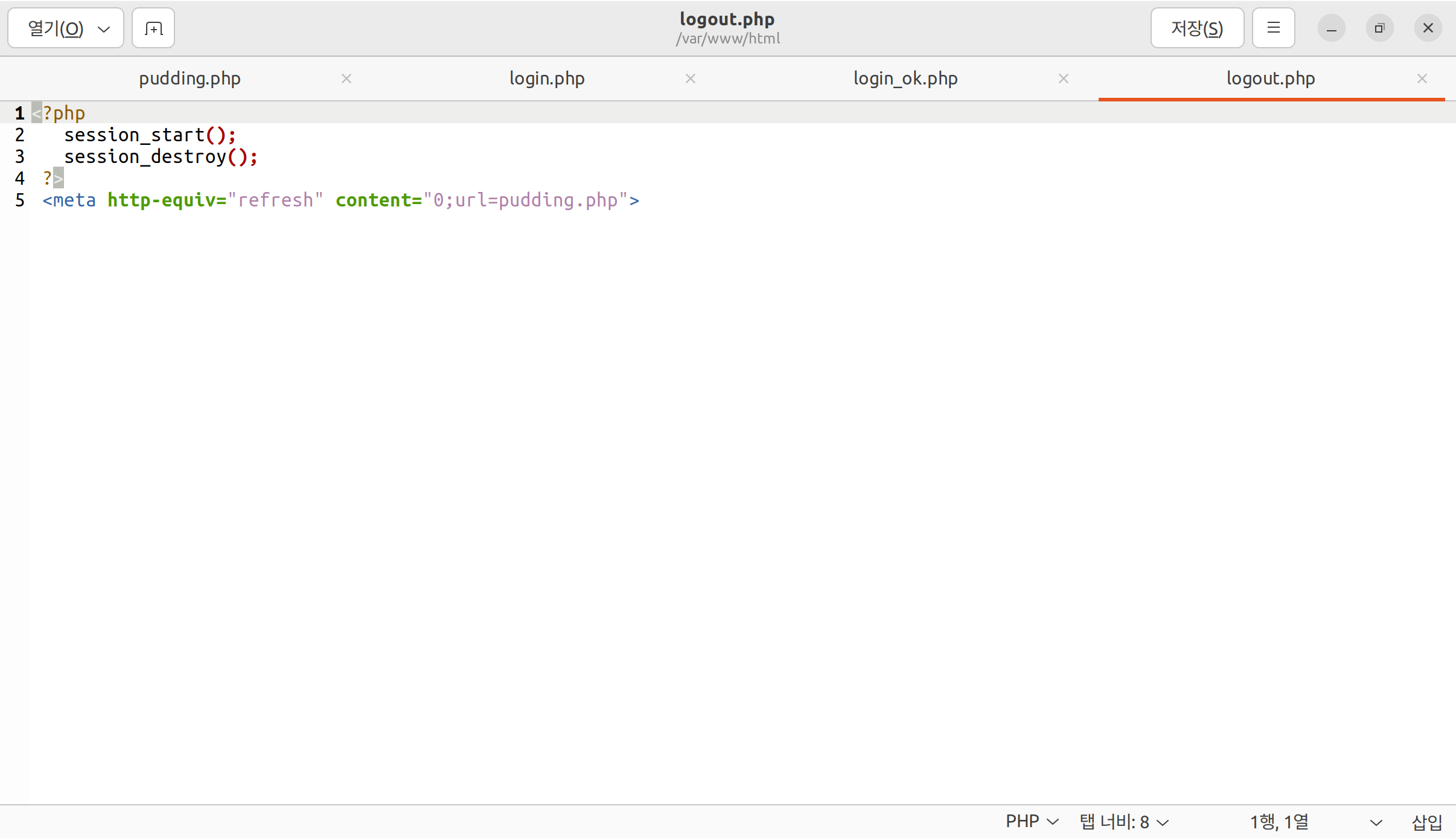Close the logout.php tab

(1422, 78)
